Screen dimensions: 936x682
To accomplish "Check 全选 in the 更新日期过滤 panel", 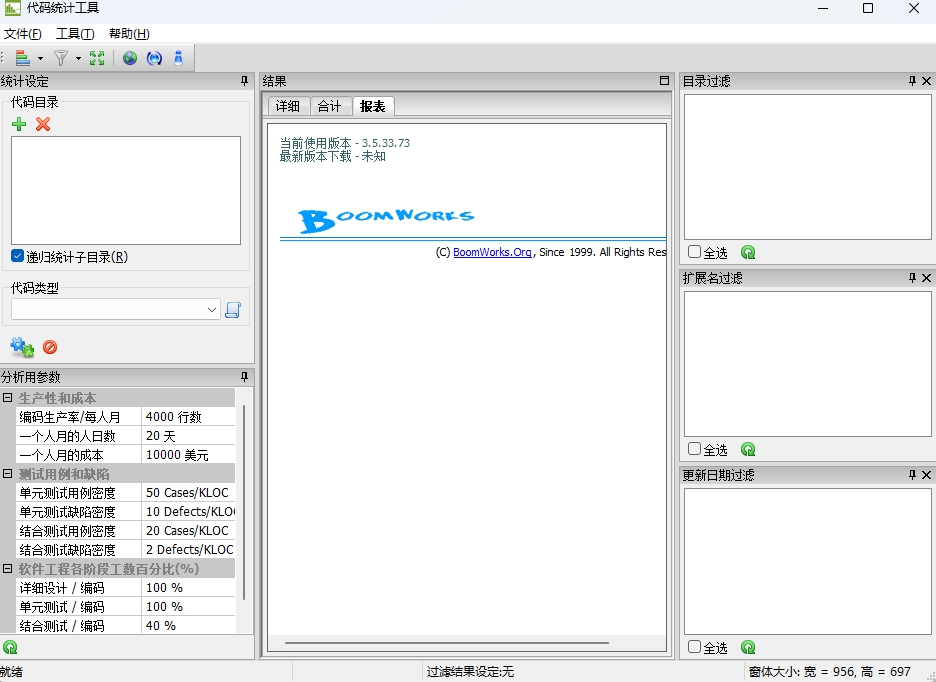I will (x=694, y=647).
